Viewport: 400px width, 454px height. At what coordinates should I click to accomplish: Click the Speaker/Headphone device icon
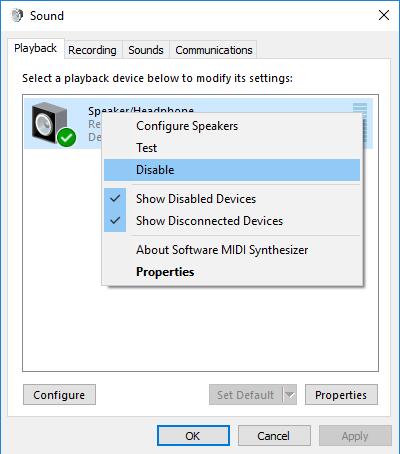[x=50, y=123]
